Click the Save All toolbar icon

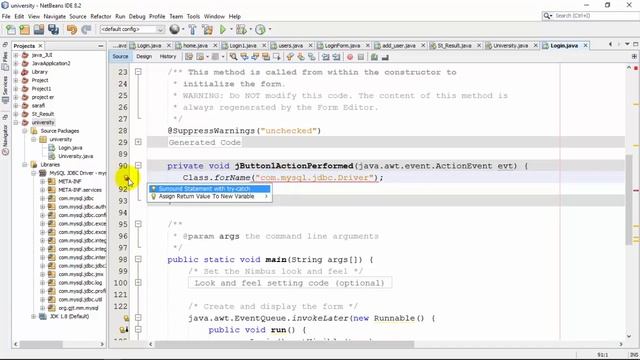pos(53,29)
